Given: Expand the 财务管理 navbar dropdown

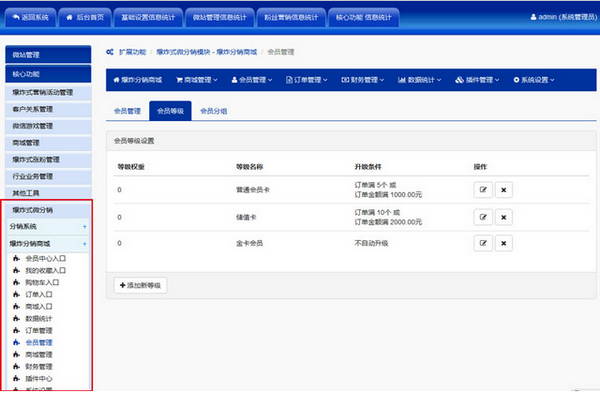Looking at the screenshot, I should tap(362, 80).
